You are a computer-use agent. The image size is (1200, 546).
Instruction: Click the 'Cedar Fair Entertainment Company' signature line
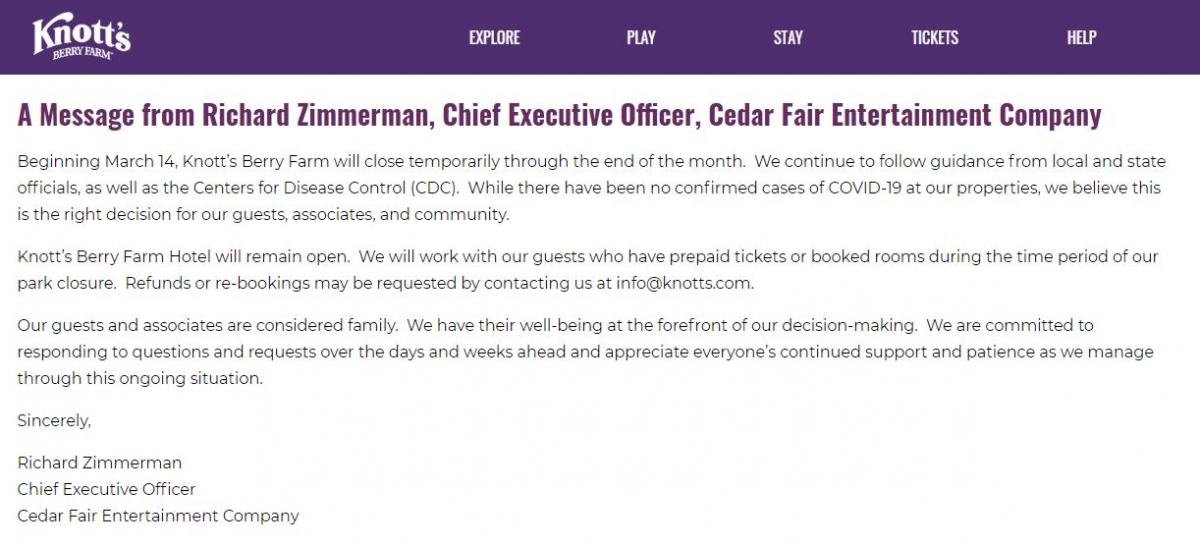click(x=158, y=516)
